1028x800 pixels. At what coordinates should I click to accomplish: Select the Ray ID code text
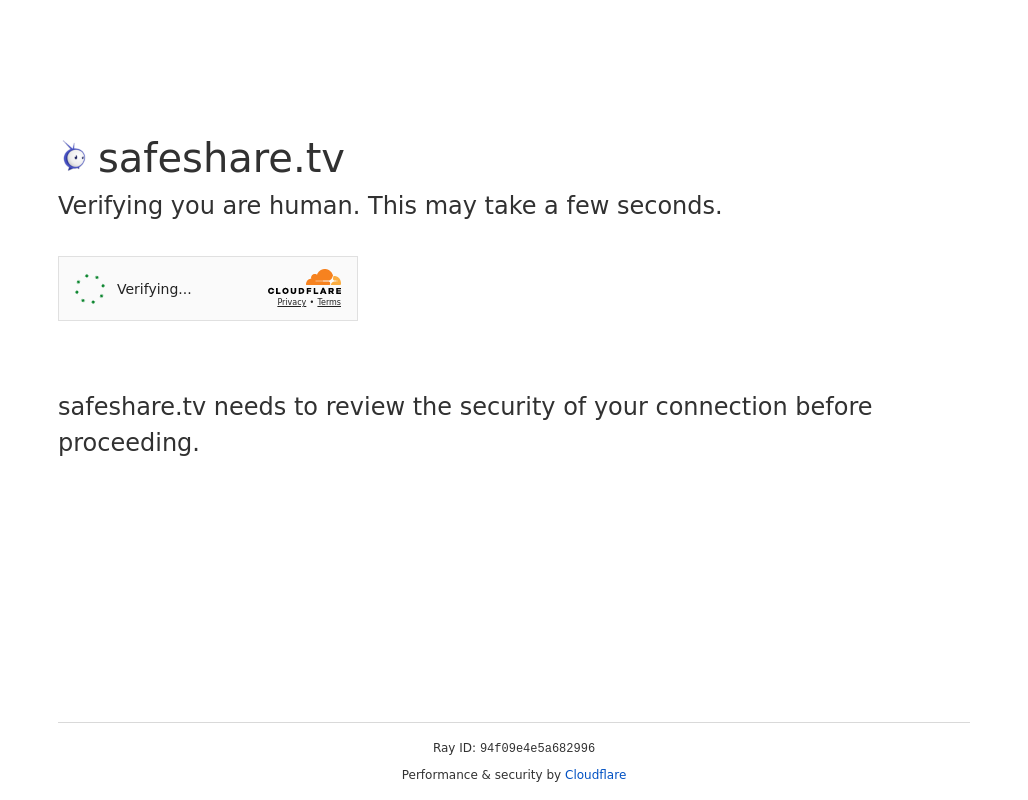point(537,748)
